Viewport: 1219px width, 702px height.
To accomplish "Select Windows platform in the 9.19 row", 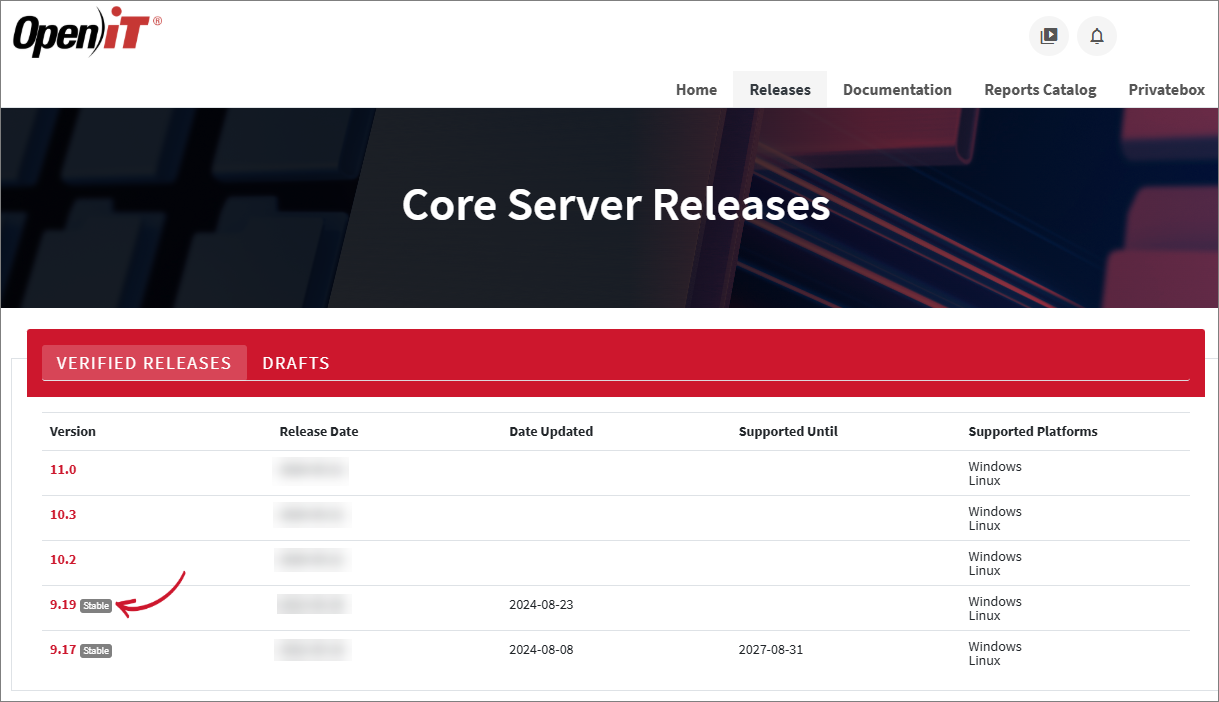I will click(x=995, y=601).
